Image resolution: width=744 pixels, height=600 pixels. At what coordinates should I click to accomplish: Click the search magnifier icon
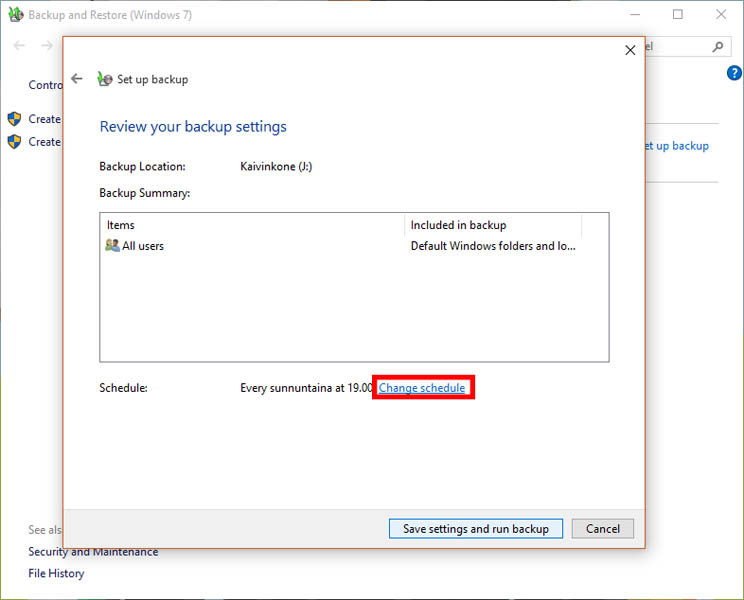[x=717, y=46]
